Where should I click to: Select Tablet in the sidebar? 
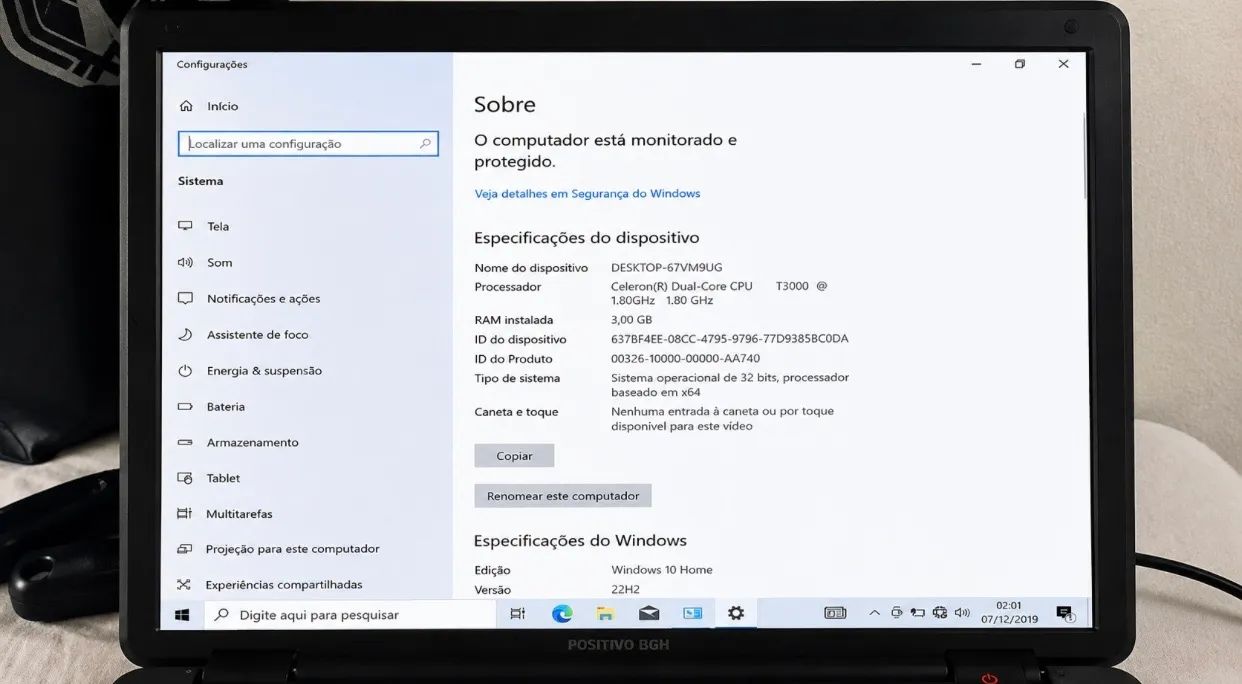click(x=223, y=478)
